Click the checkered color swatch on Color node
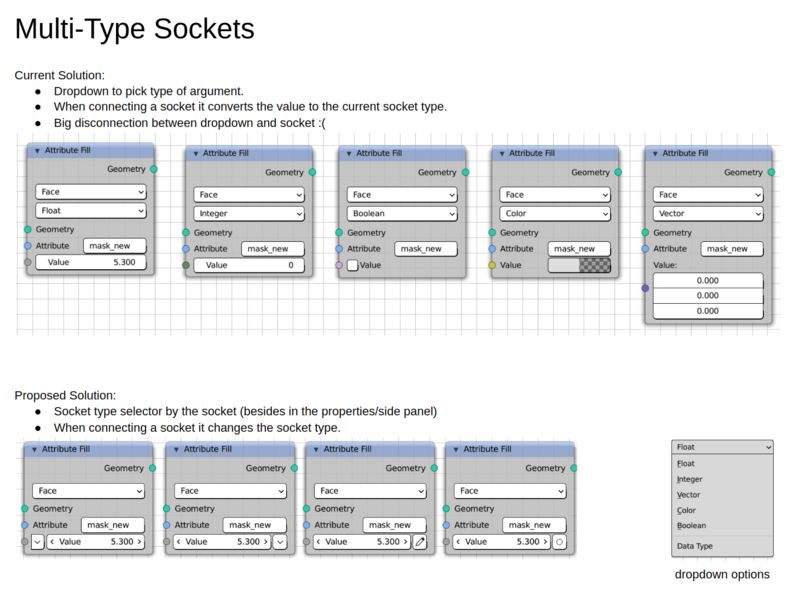This screenshot has width=800, height=597. (x=578, y=265)
